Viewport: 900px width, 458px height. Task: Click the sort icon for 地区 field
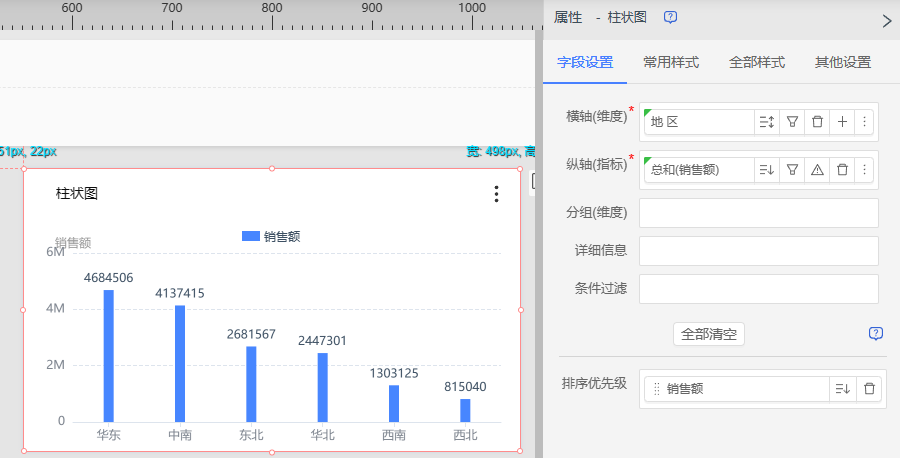coord(767,122)
